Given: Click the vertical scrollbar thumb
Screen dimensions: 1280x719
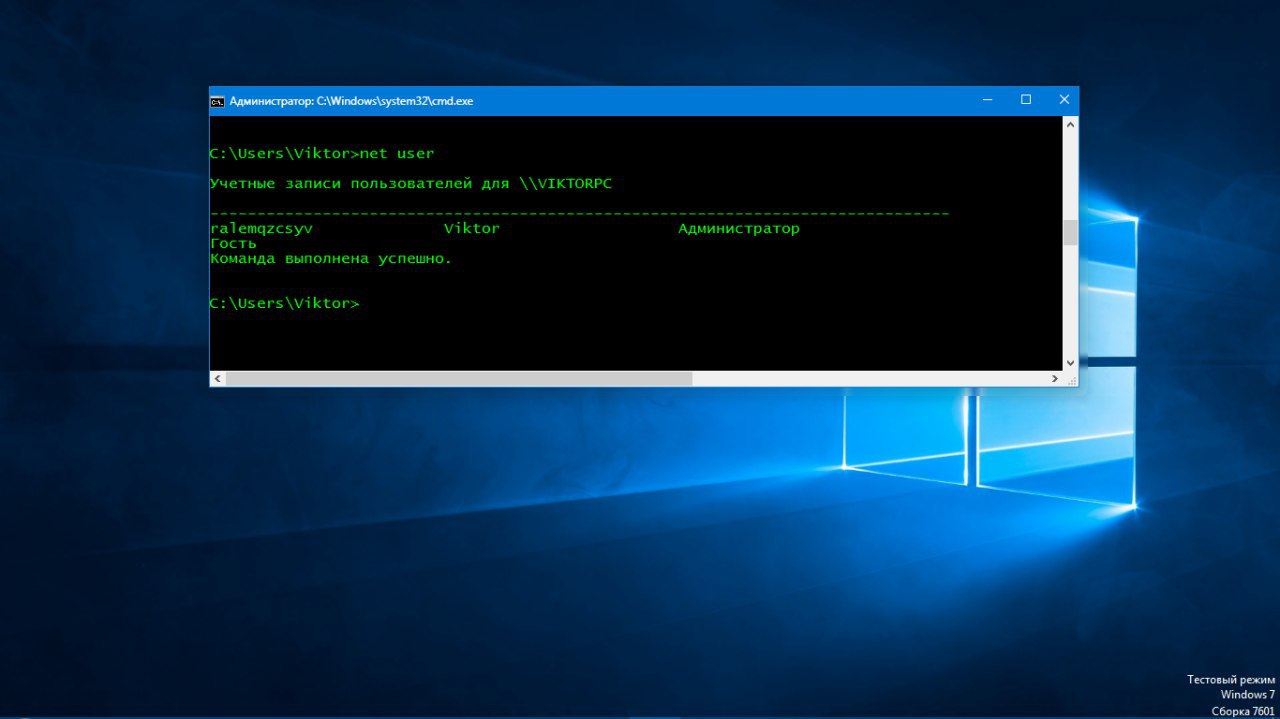Looking at the screenshot, I should 1070,232.
